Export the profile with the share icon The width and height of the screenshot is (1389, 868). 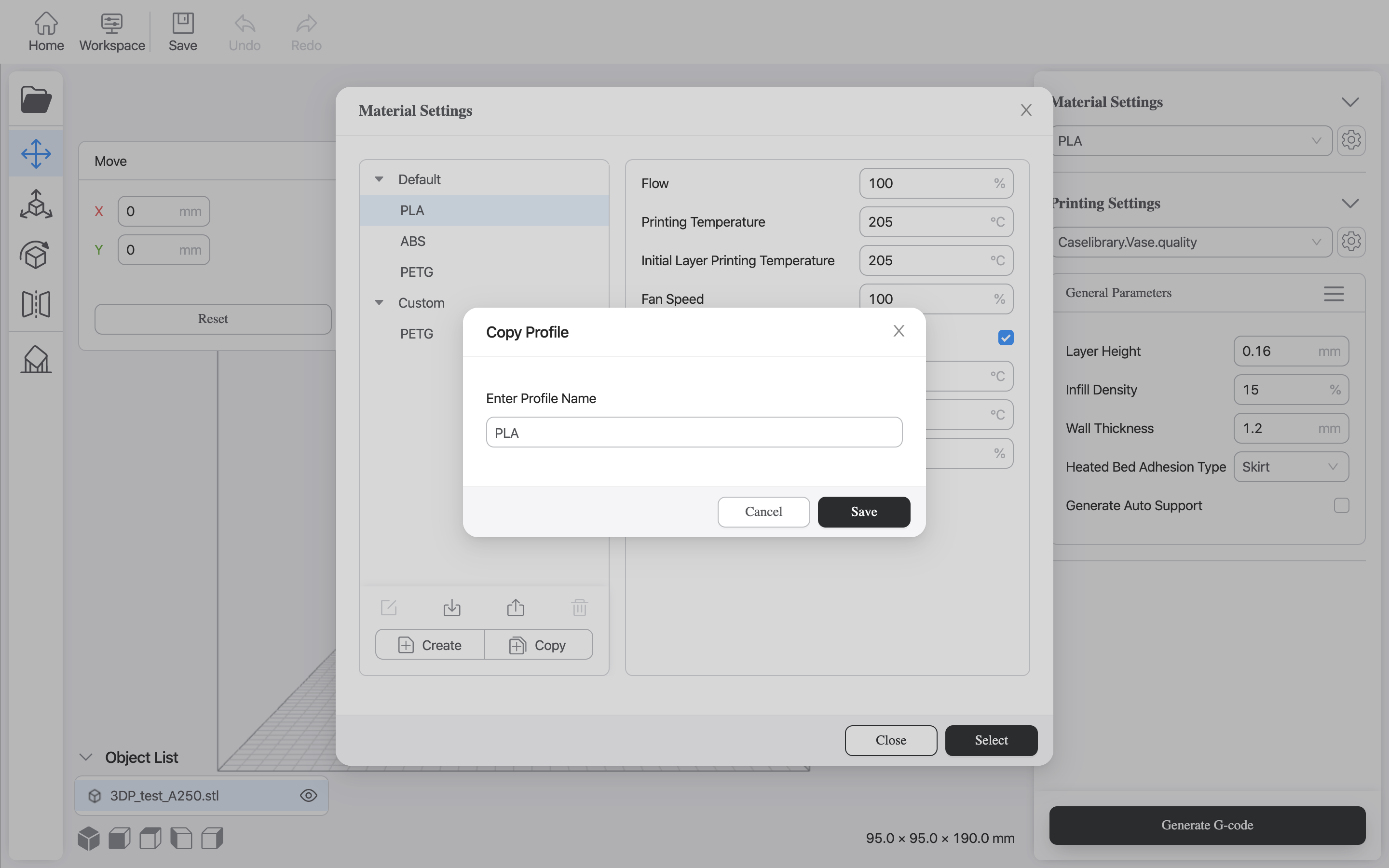pyautogui.click(x=516, y=607)
